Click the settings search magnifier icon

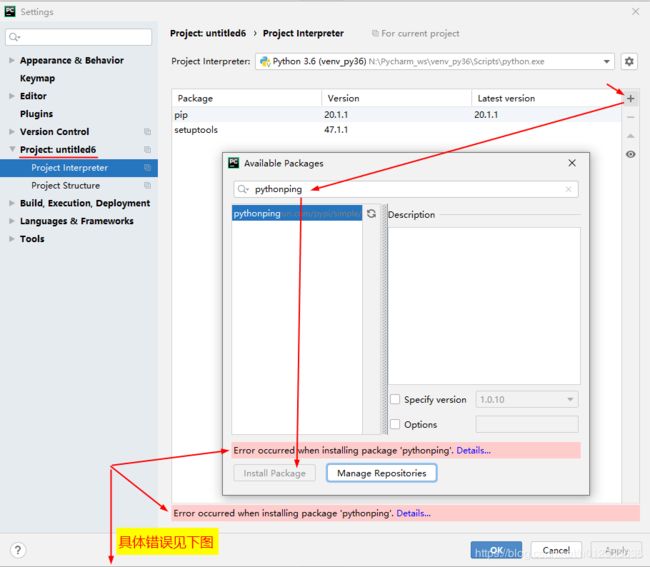(x=14, y=37)
